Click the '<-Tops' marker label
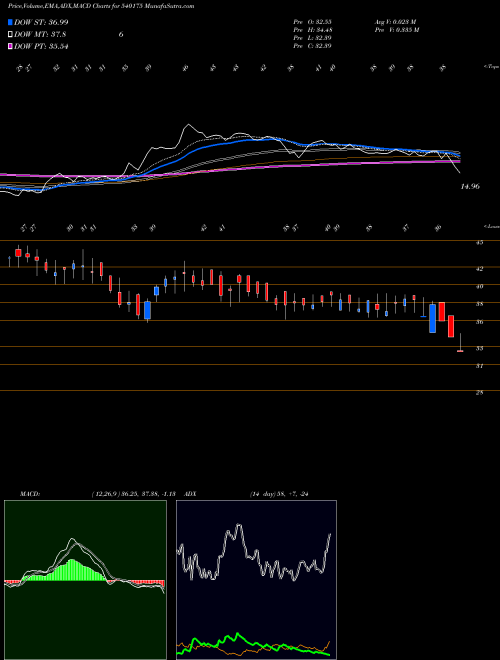 point(491,67)
